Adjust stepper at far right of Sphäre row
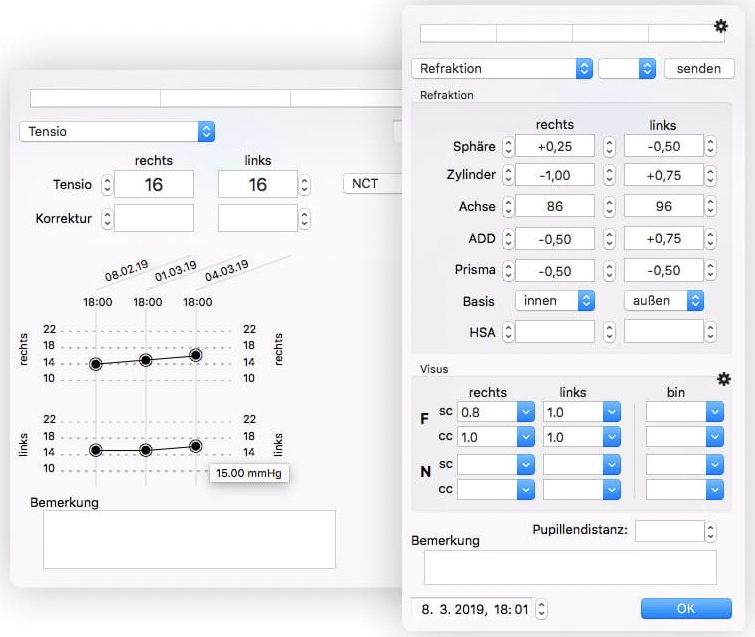 [710, 147]
